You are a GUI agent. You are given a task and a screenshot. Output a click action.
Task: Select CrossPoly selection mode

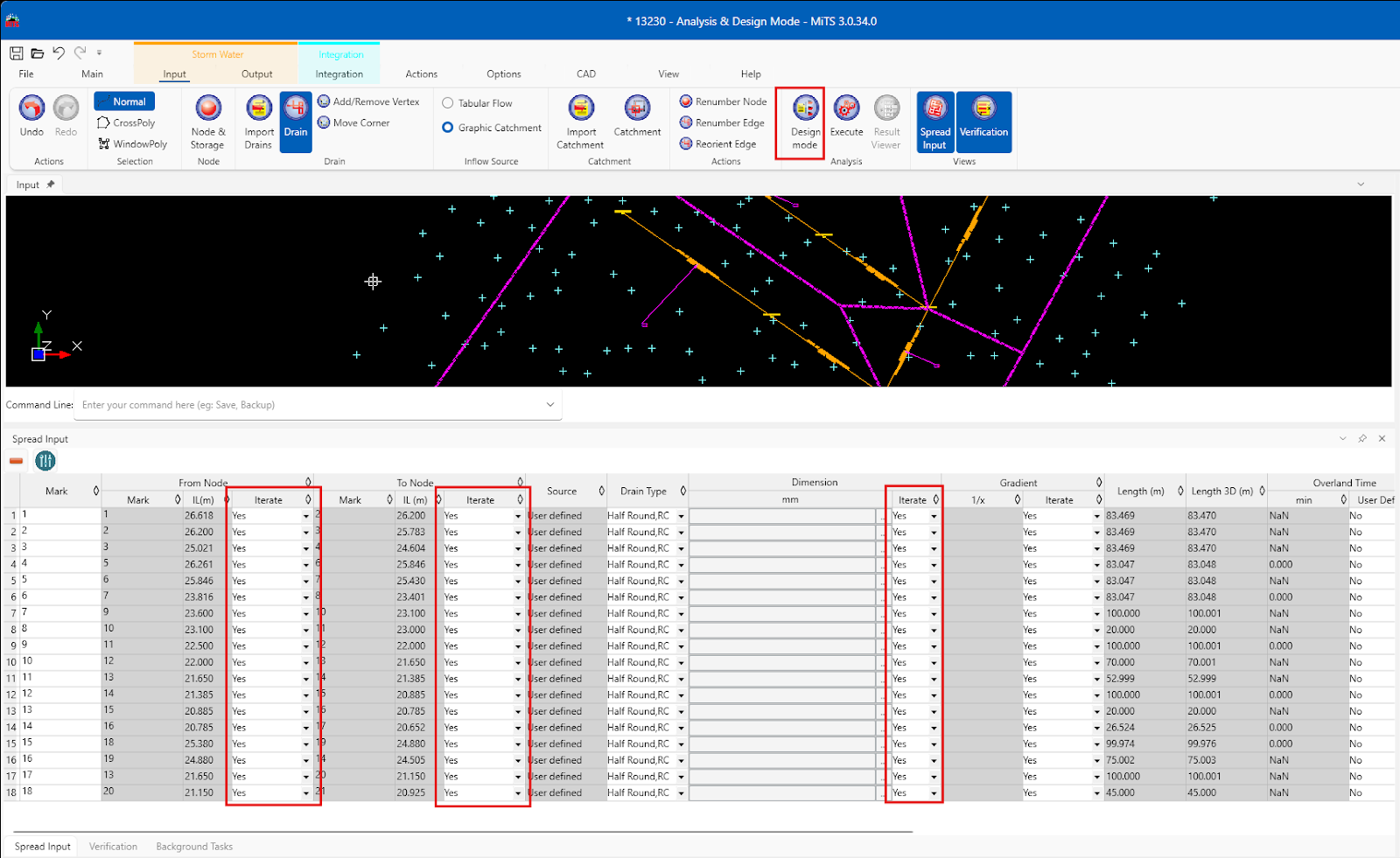pyautogui.click(x=127, y=122)
